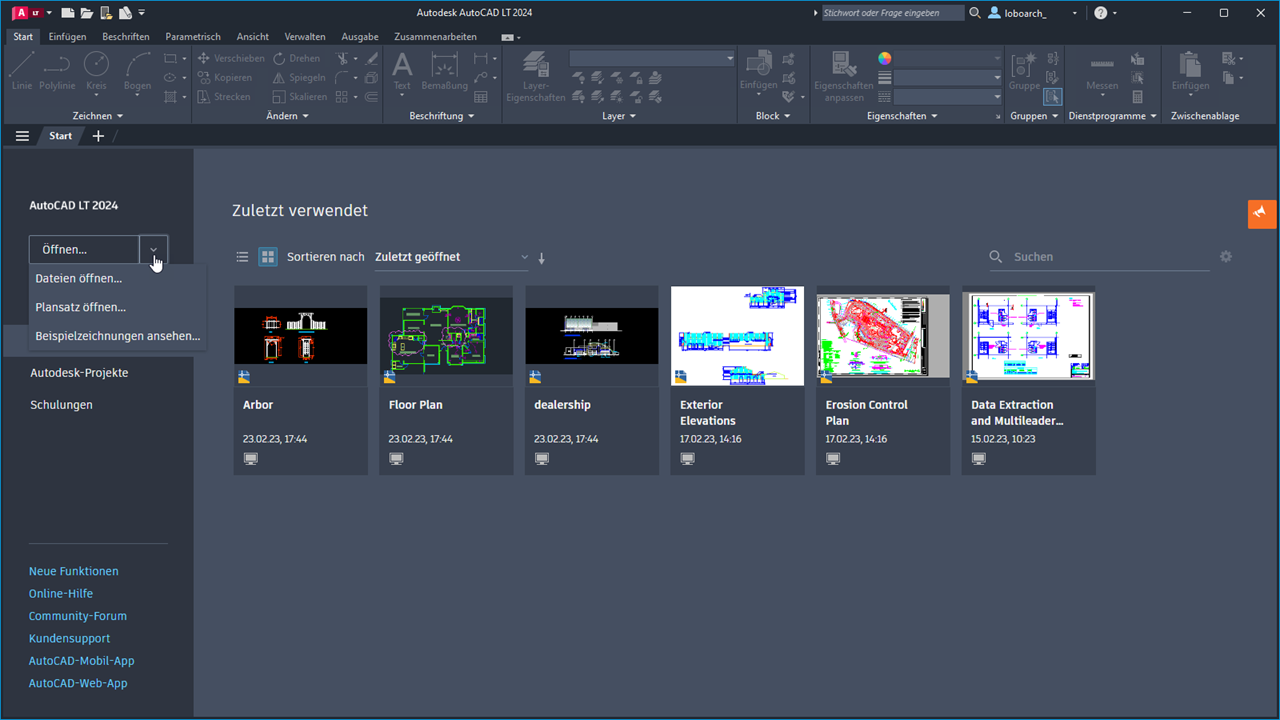The image size is (1280, 720).
Task: Click the color wheel in Eigenschaften panel
Action: [x=884, y=58]
